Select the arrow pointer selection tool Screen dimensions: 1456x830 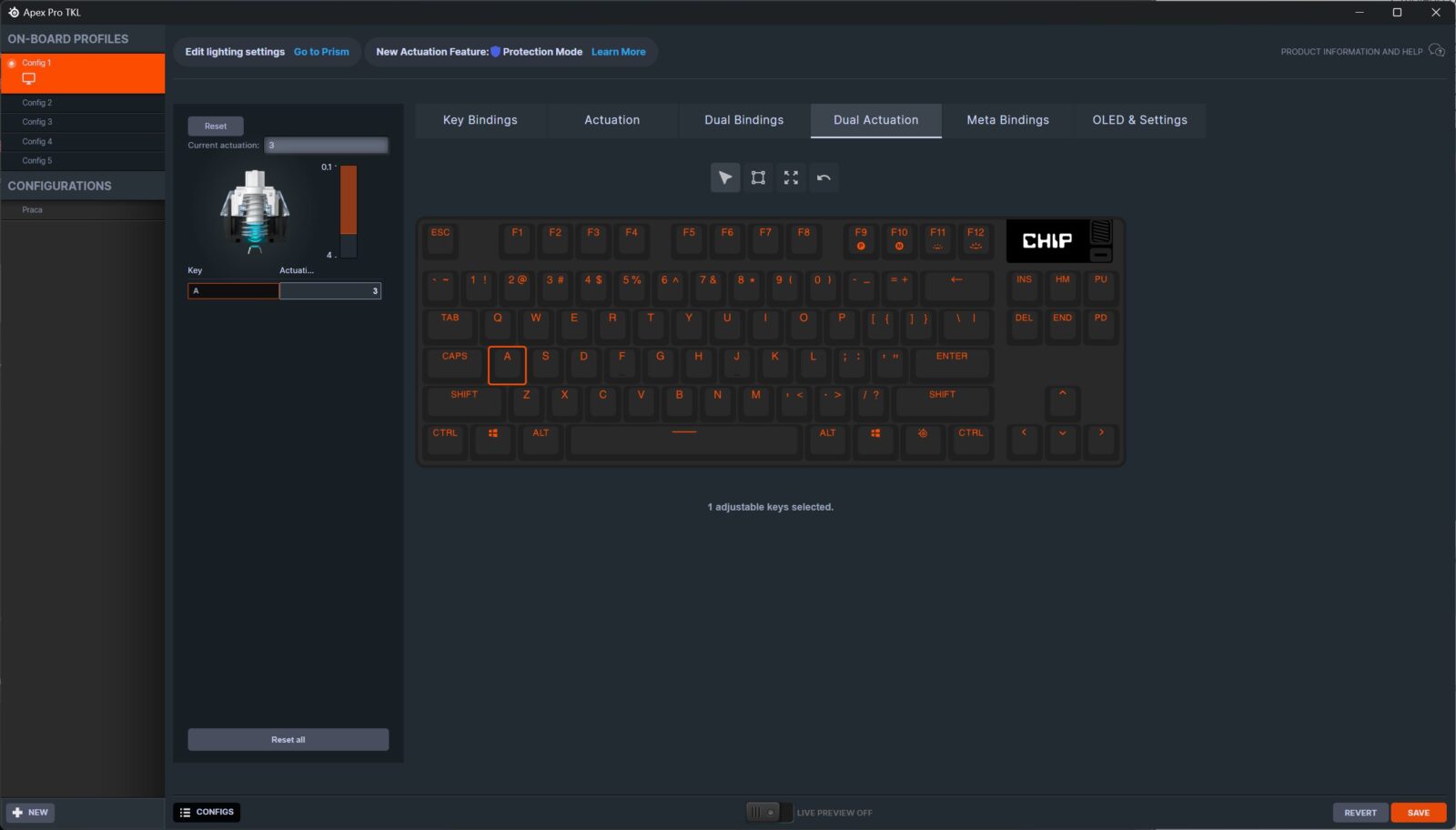point(724,177)
